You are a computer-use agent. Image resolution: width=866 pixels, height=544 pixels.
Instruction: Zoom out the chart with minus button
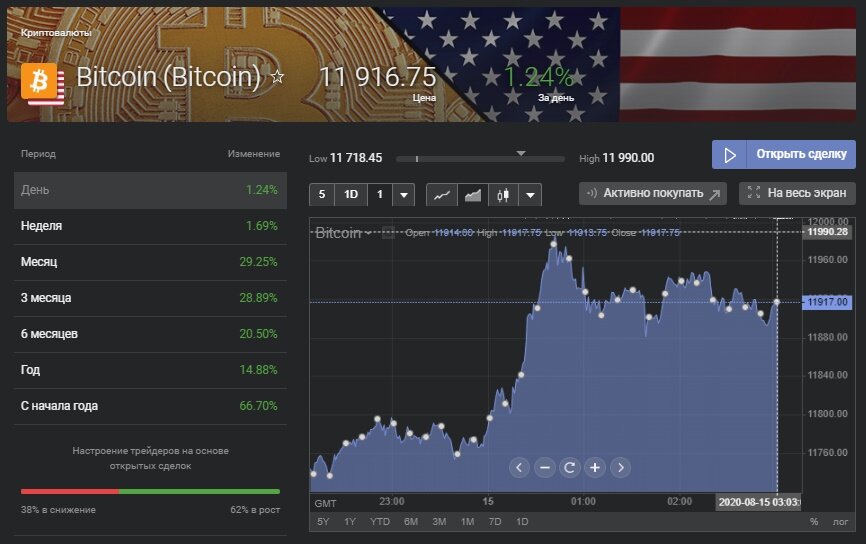pos(545,467)
